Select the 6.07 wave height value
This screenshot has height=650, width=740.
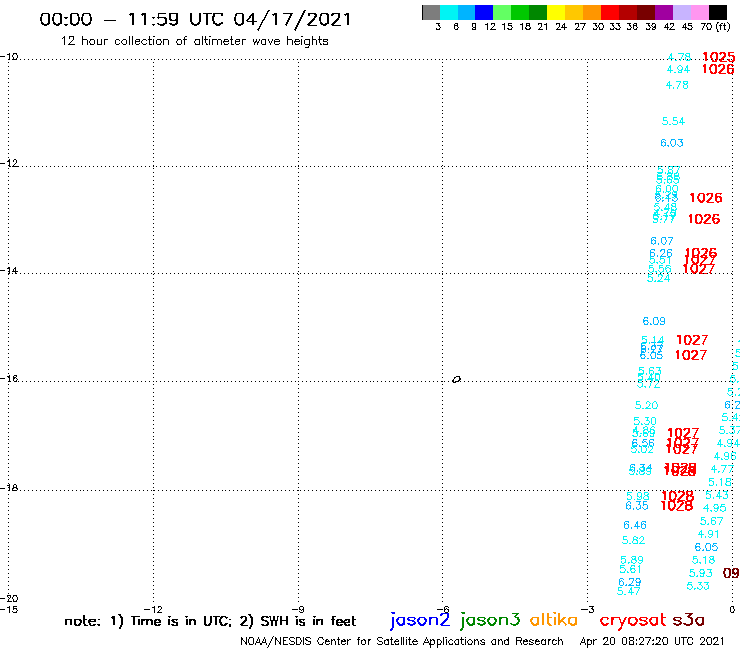[662, 241]
